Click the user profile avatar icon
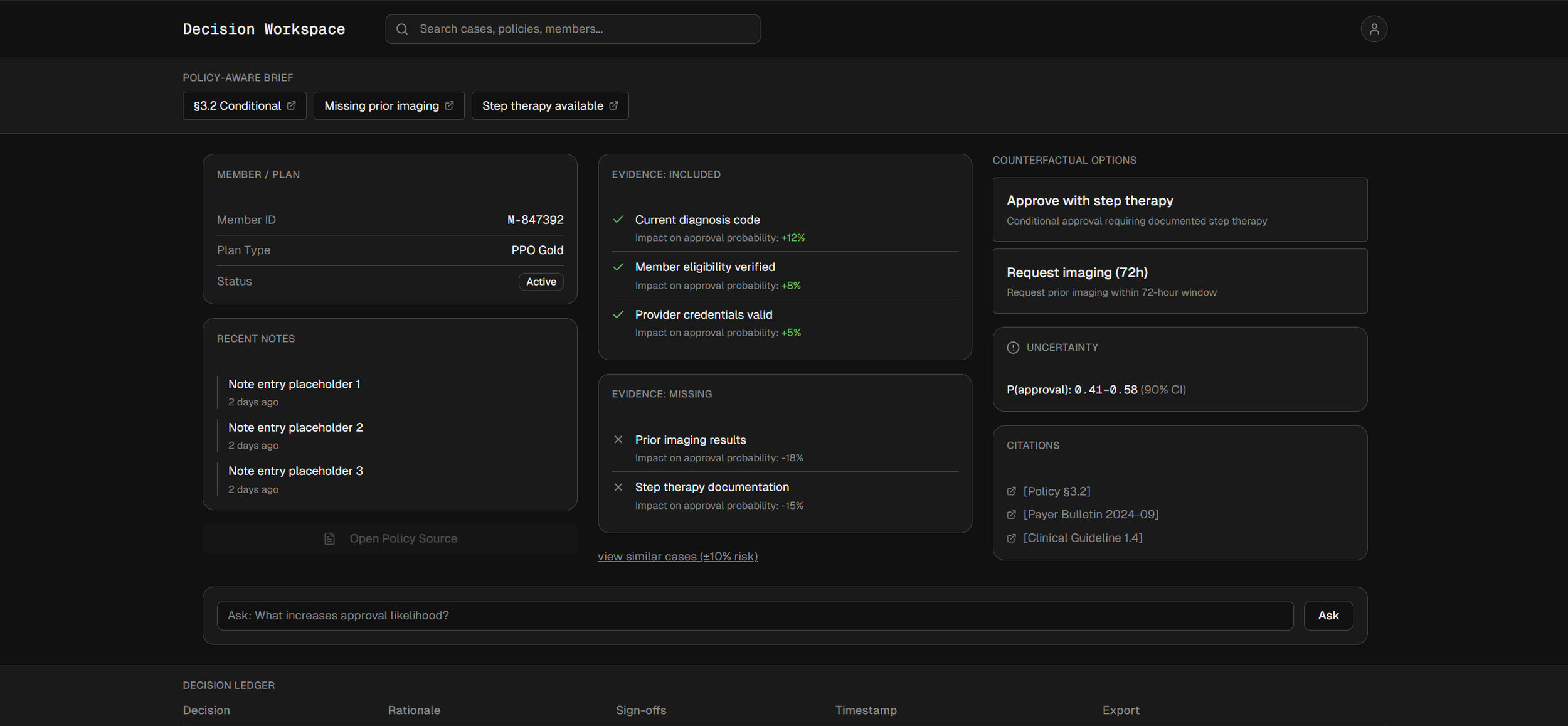 point(1374,29)
